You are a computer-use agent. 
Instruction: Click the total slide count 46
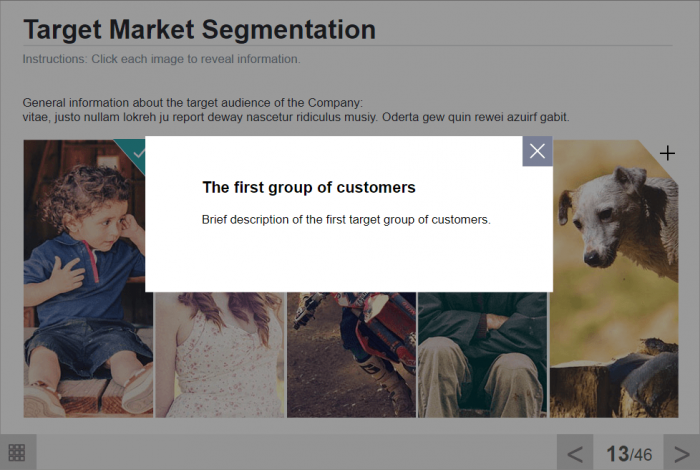point(643,455)
